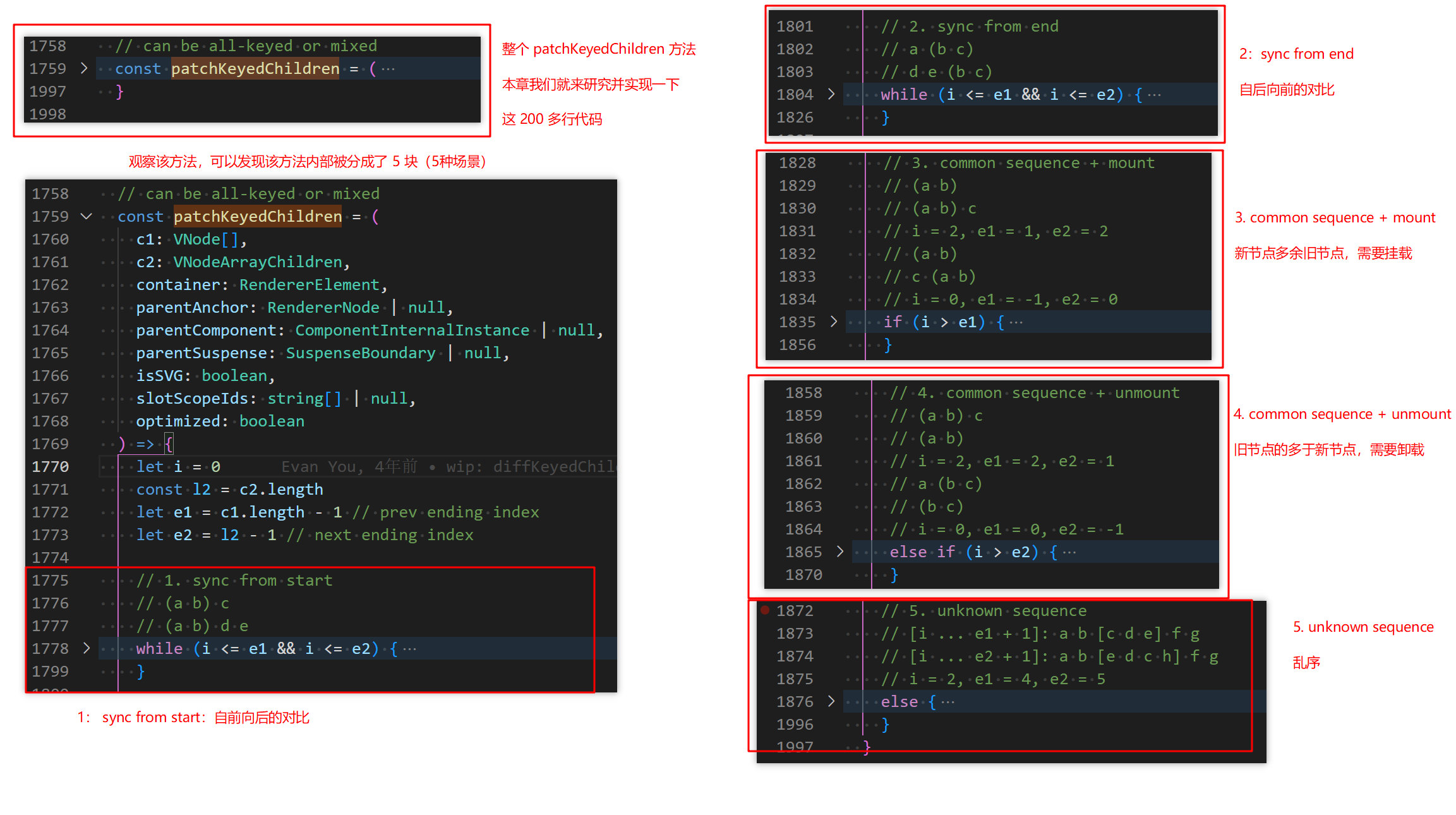Unfold the else if (i > e2) block at line 1865
The height and width of the screenshot is (815, 1456).
[840, 552]
